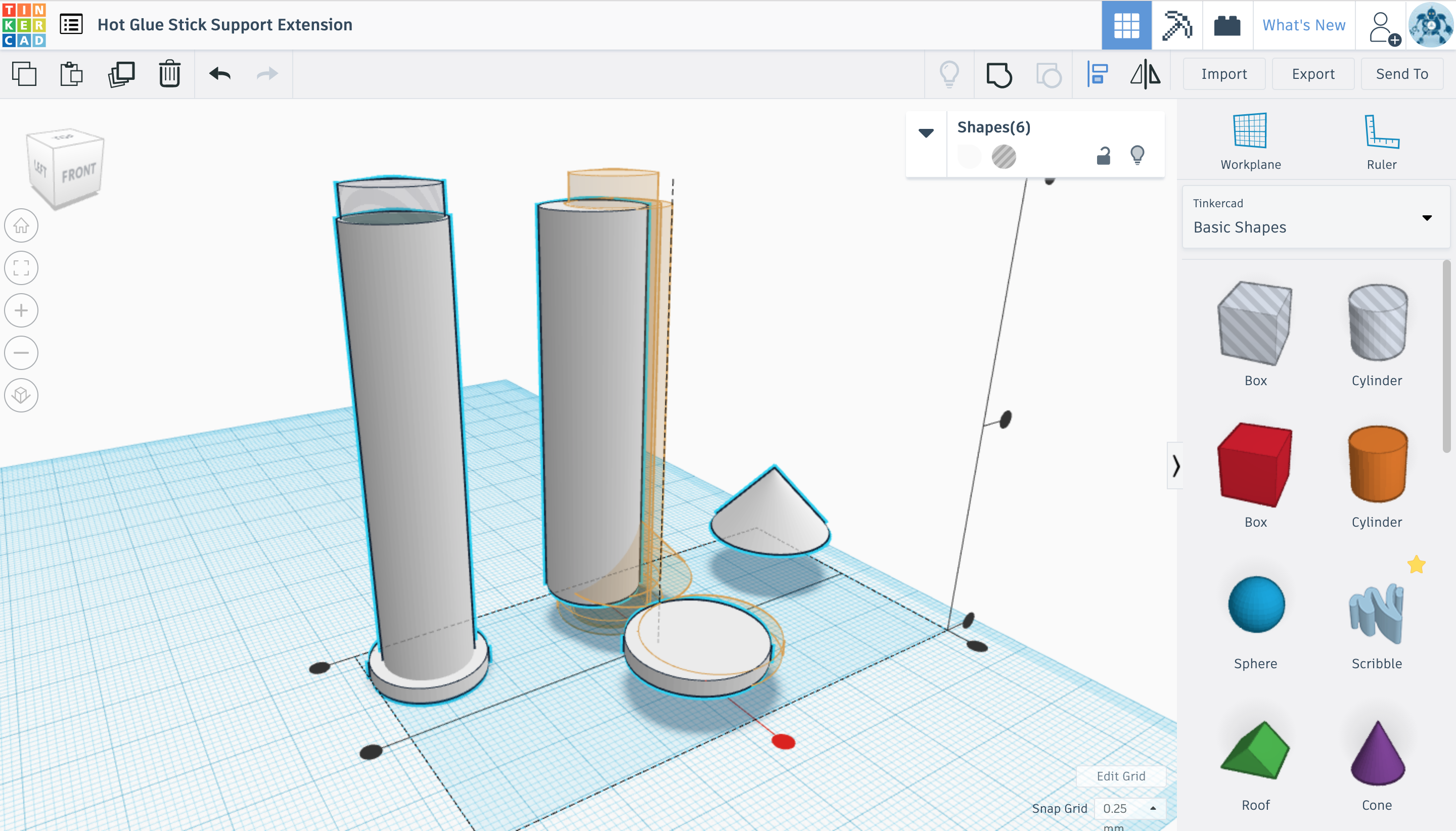The width and height of the screenshot is (1456, 831).
Task: Click the Undo arrow
Action: (x=220, y=74)
